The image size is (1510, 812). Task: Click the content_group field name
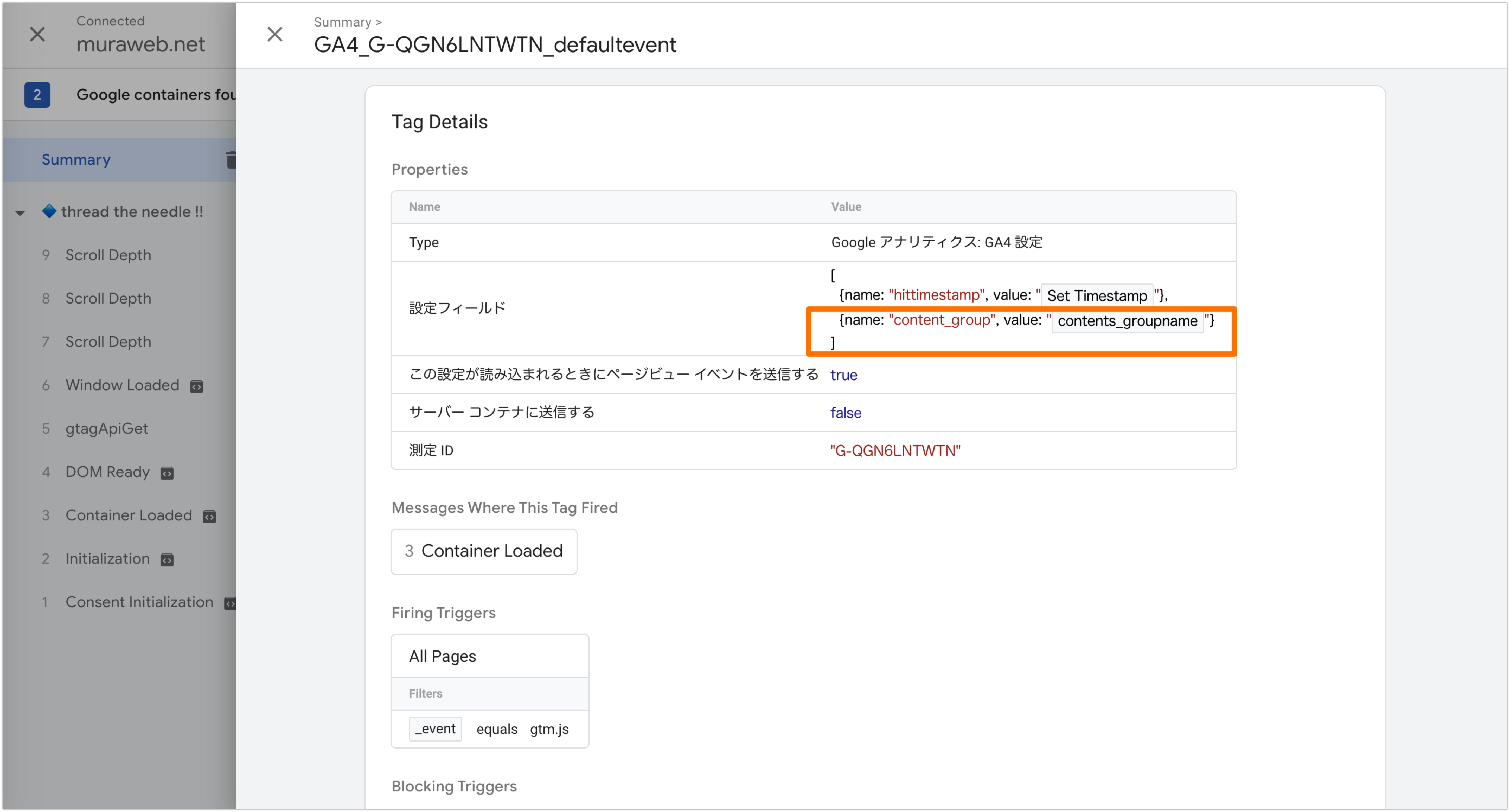(x=942, y=320)
